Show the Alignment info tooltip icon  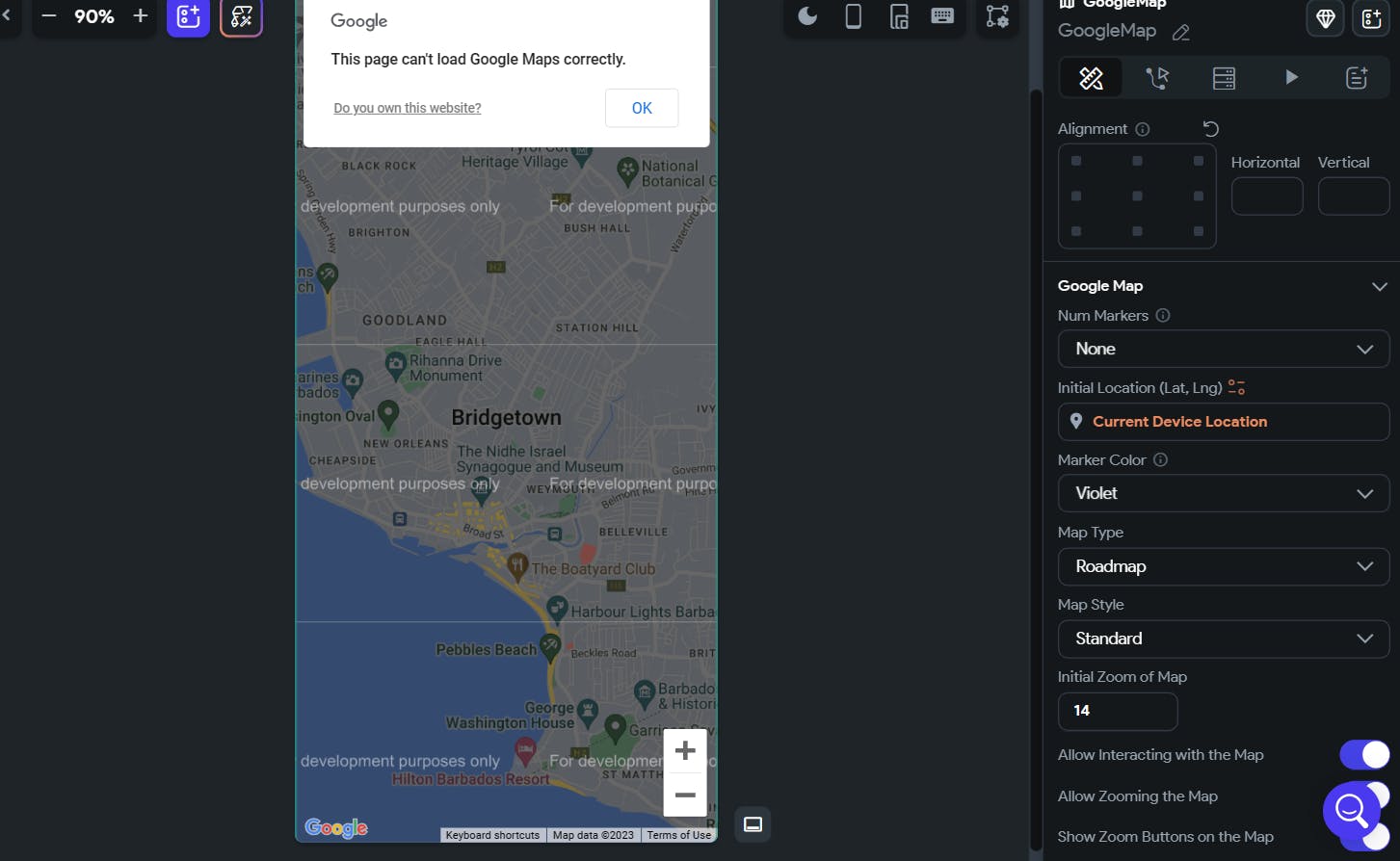click(x=1143, y=129)
